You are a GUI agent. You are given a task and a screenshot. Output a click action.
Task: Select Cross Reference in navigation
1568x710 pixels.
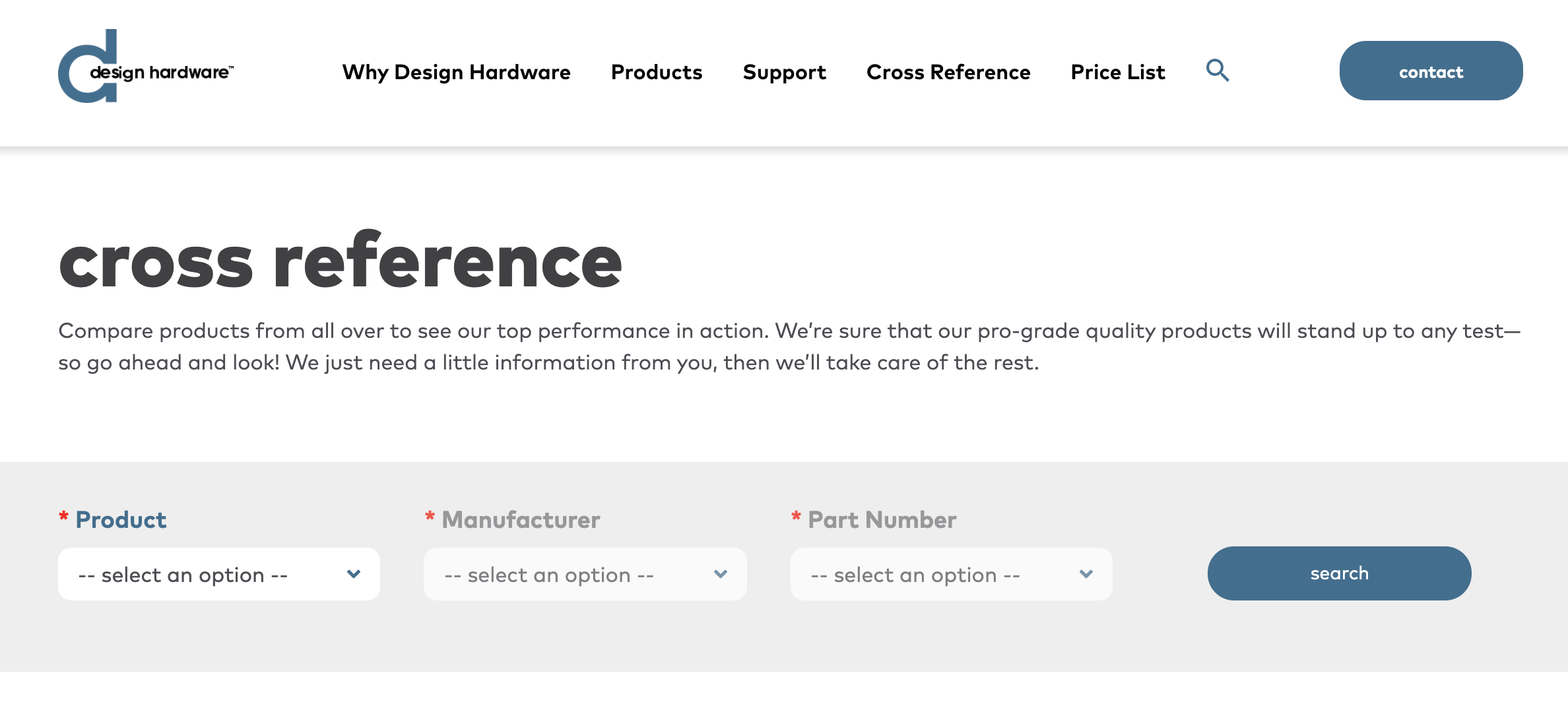948,72
